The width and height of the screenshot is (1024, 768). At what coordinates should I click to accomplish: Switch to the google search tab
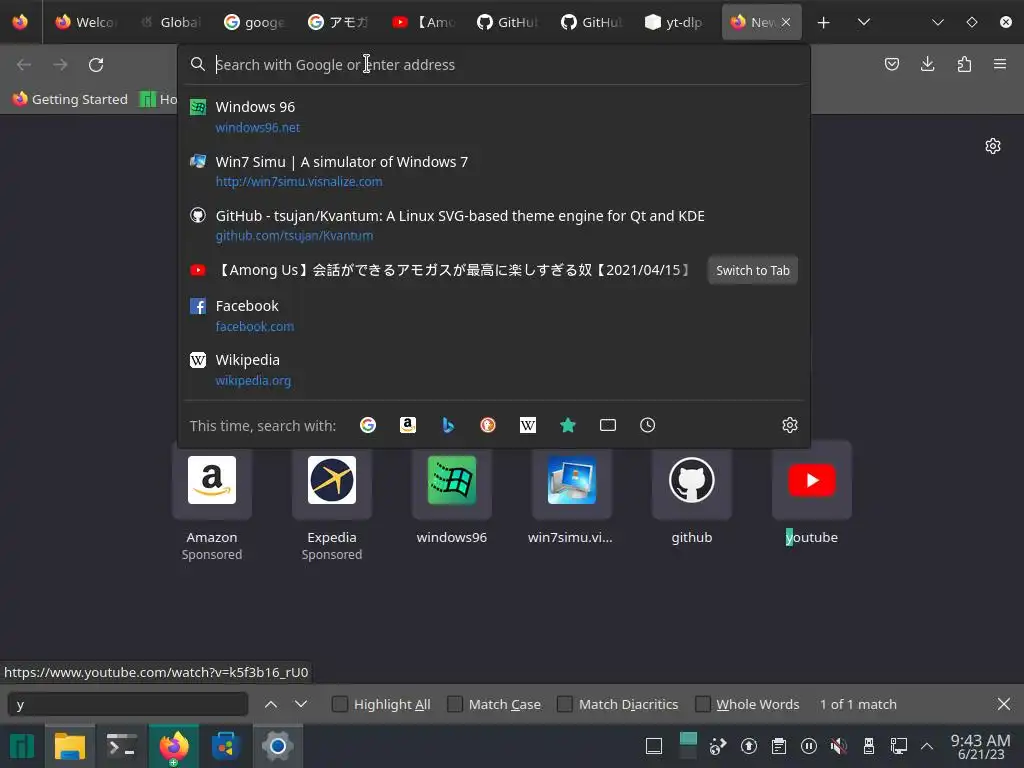tap(255, 22)
